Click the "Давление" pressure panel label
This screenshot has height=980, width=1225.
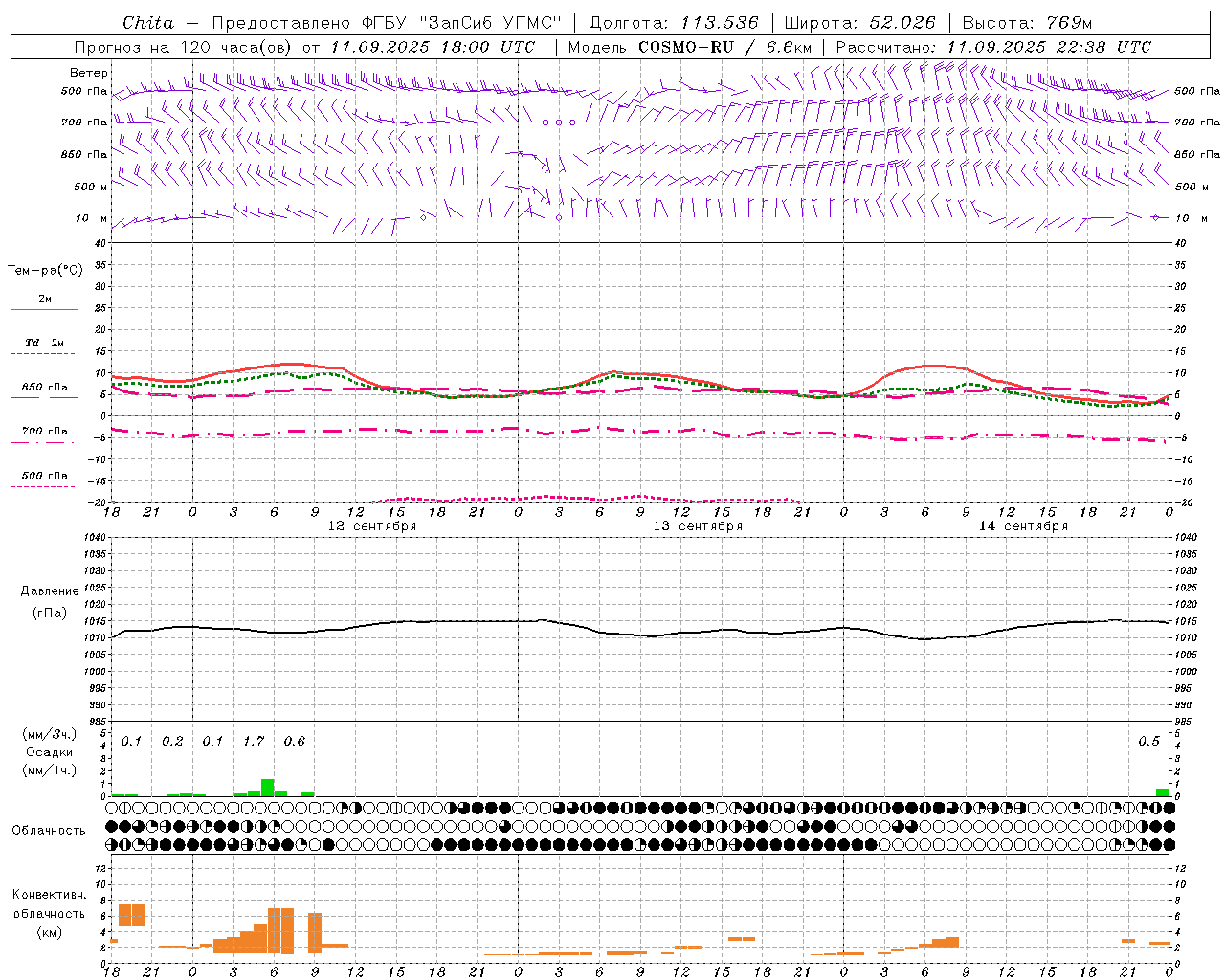click(x=50, y=590)
